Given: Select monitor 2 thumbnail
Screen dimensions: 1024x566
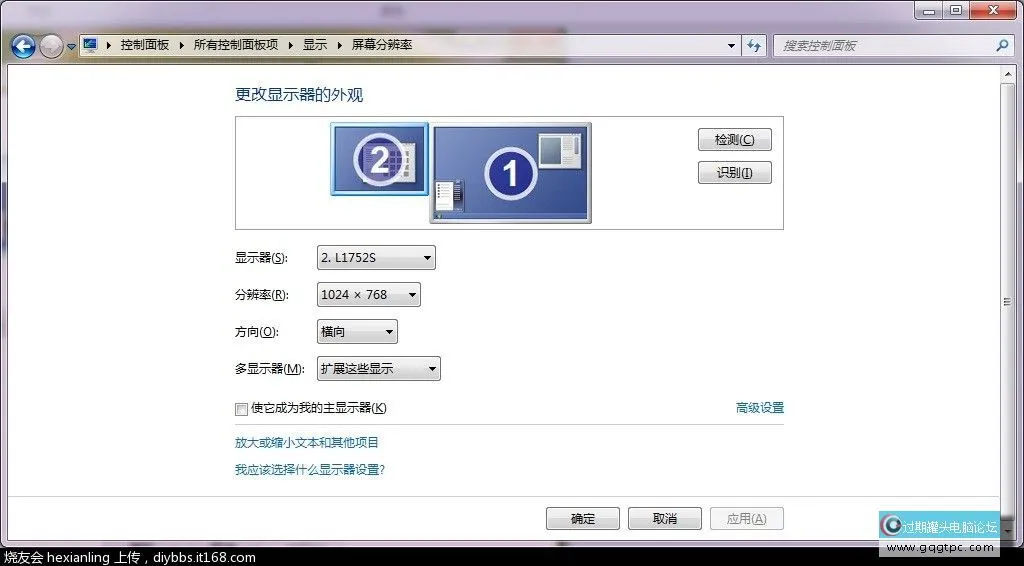Looking at the screenshot, I should [x=379, y=159].
